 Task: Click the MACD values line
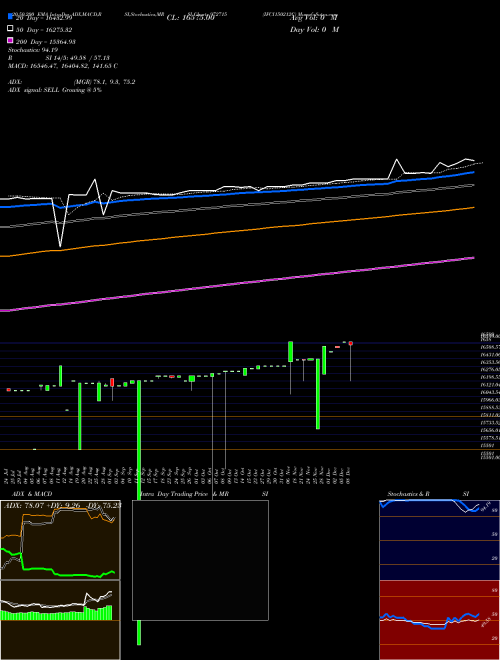pos(63,66)
